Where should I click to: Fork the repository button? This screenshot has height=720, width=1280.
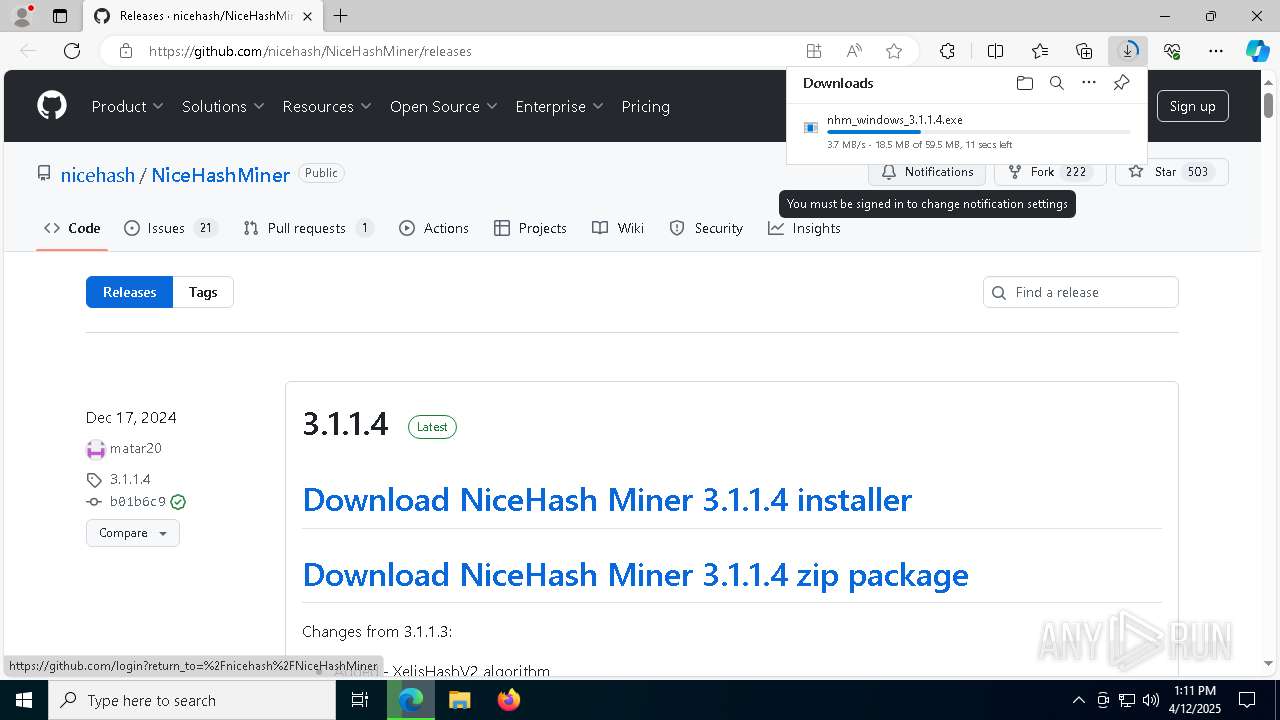[x=1050, y=172]
